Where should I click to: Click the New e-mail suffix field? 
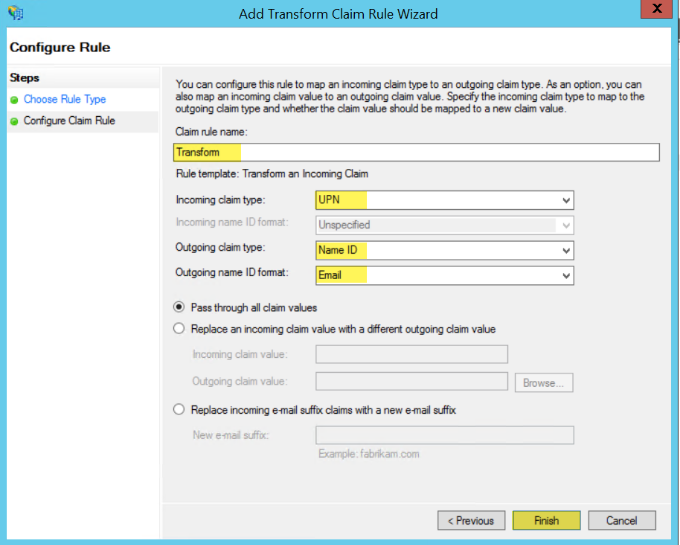[444, 435]
